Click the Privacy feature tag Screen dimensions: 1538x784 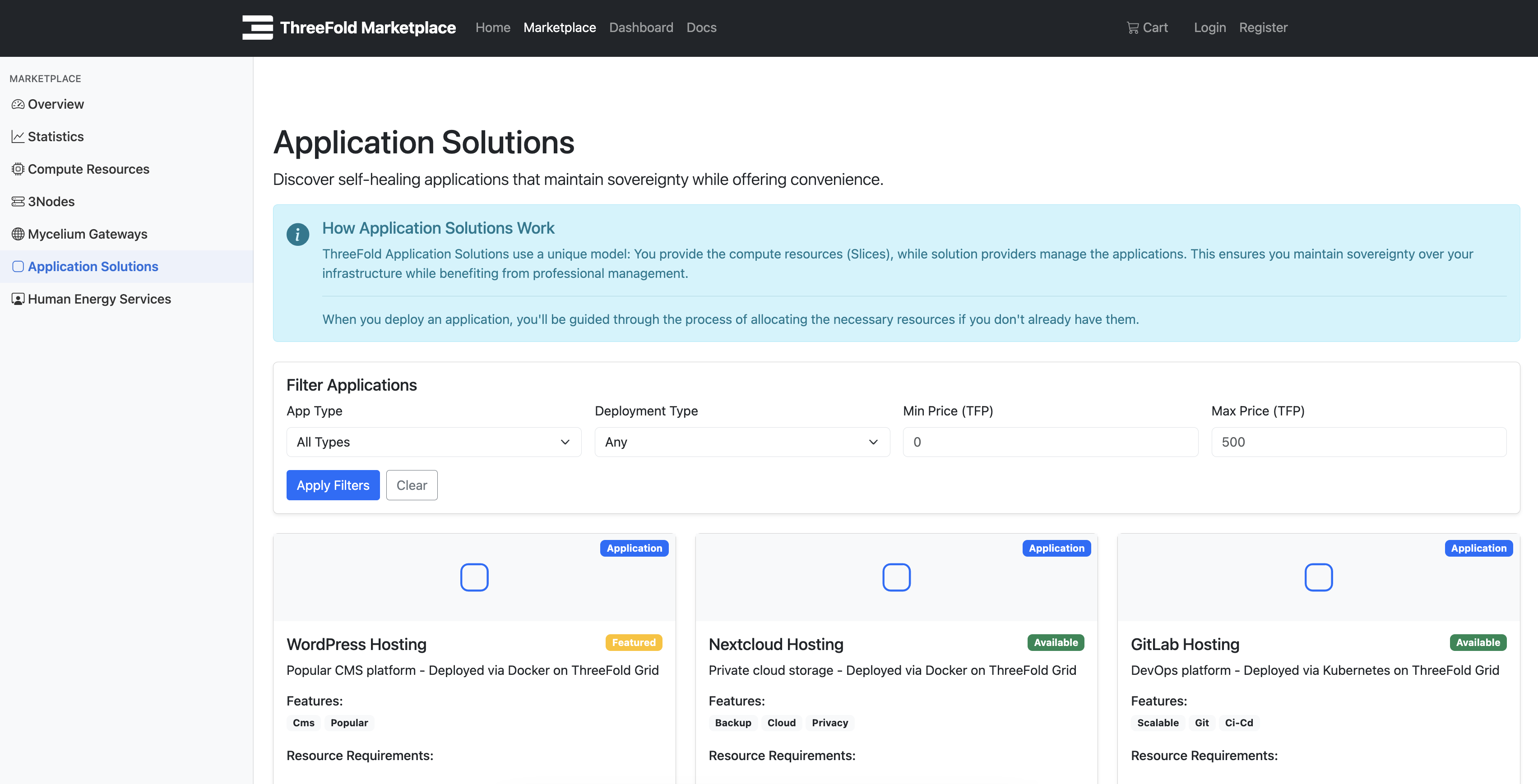click(x=830, y=723)
